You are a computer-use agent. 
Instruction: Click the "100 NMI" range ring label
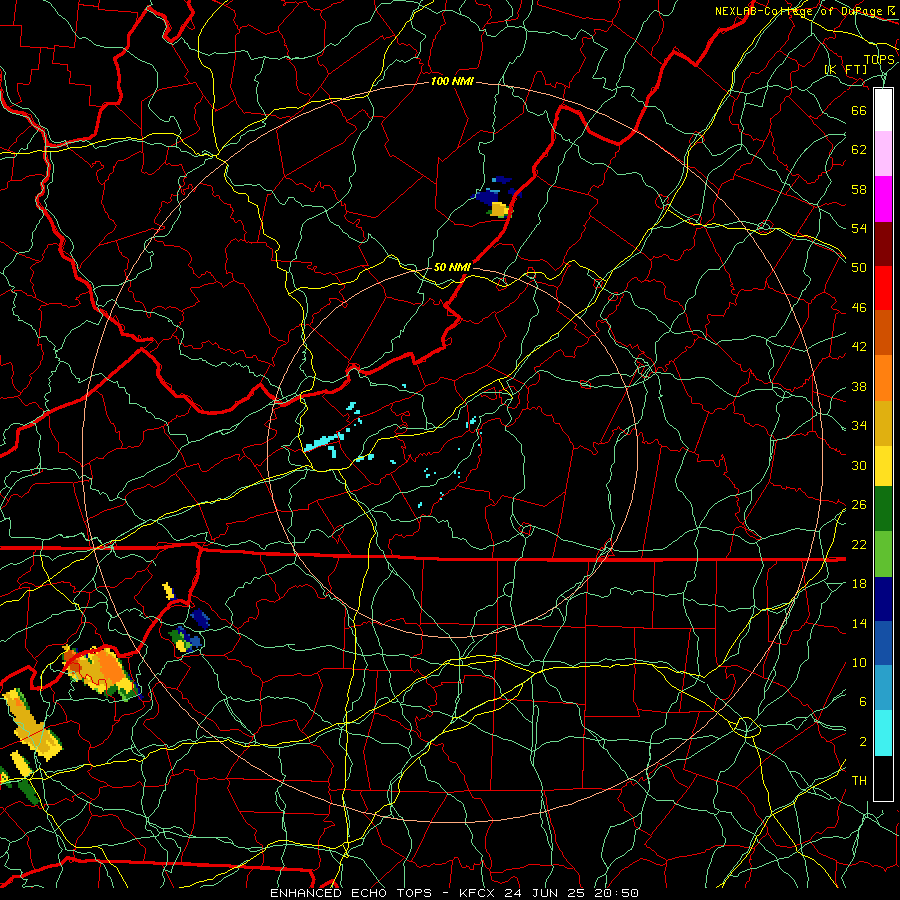(x=452, y=82)
